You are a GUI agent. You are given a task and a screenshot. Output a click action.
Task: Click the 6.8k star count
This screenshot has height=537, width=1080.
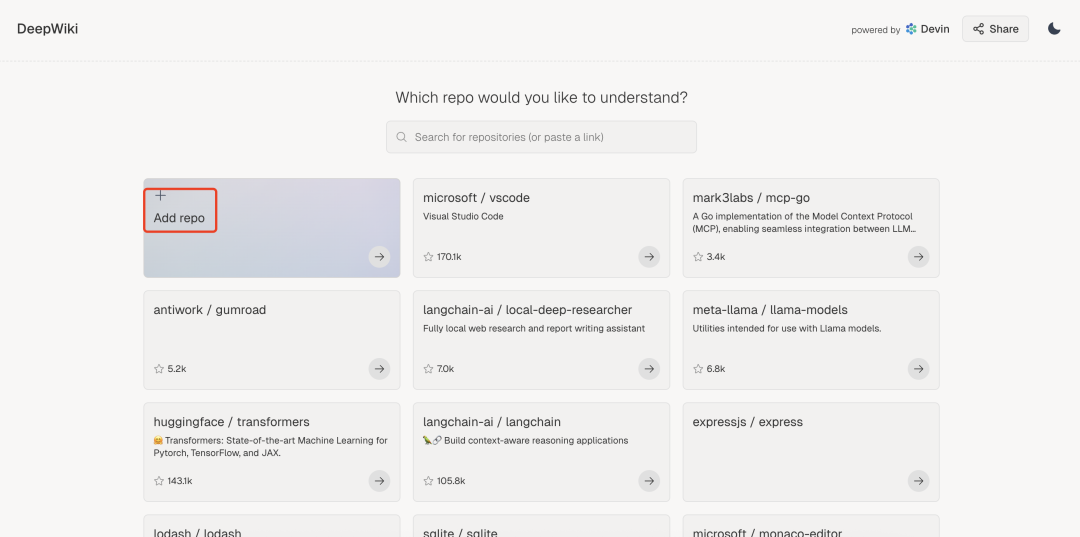click(716, 369)
